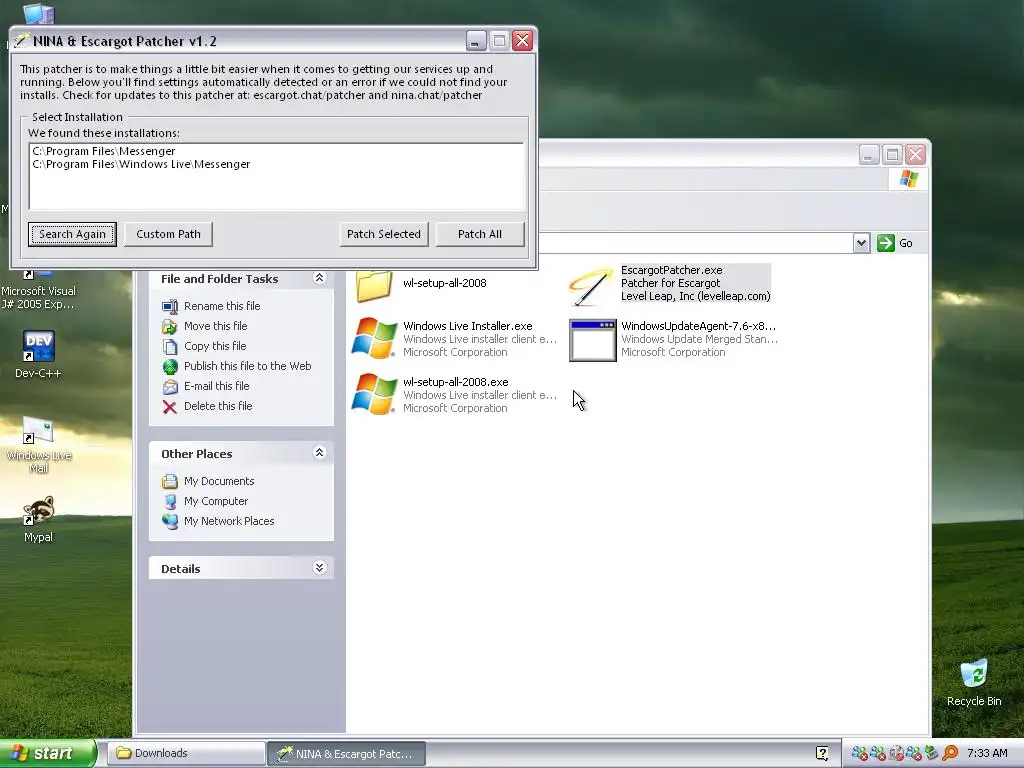Click the orange magnifier tray icon
This screenshot has width=1024, height=768.
point(950,754)
